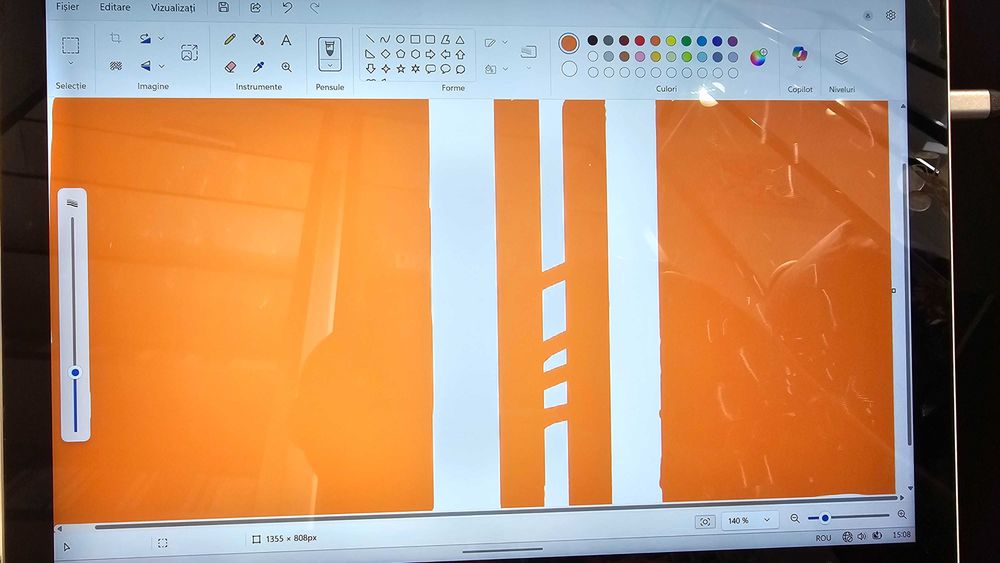The width and height of the screenshot is (1000, 563).
Task: Select the primary orange color circle
Action: (568, 43)
